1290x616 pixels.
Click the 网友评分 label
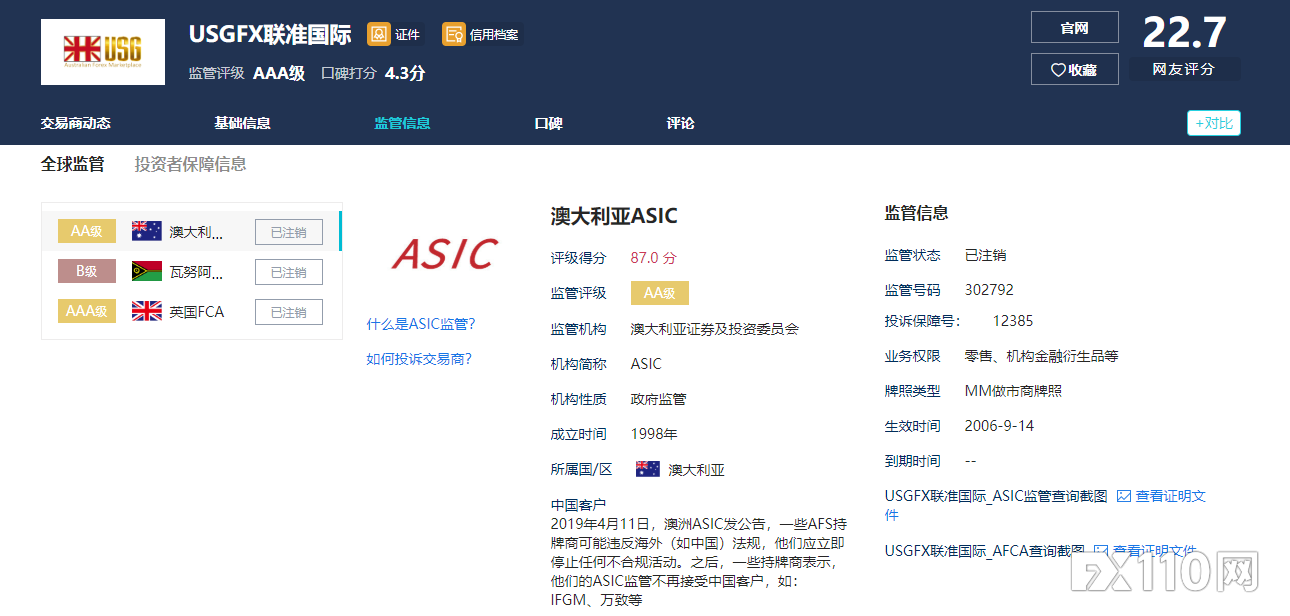tap(1184, 69)
